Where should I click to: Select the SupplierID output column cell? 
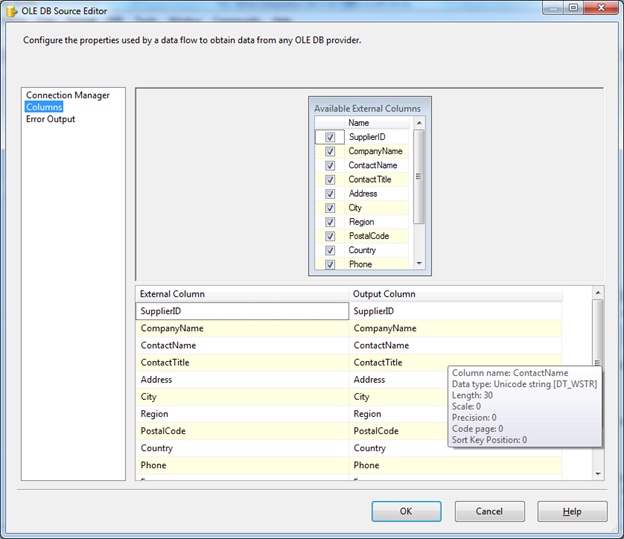[455, 311]
